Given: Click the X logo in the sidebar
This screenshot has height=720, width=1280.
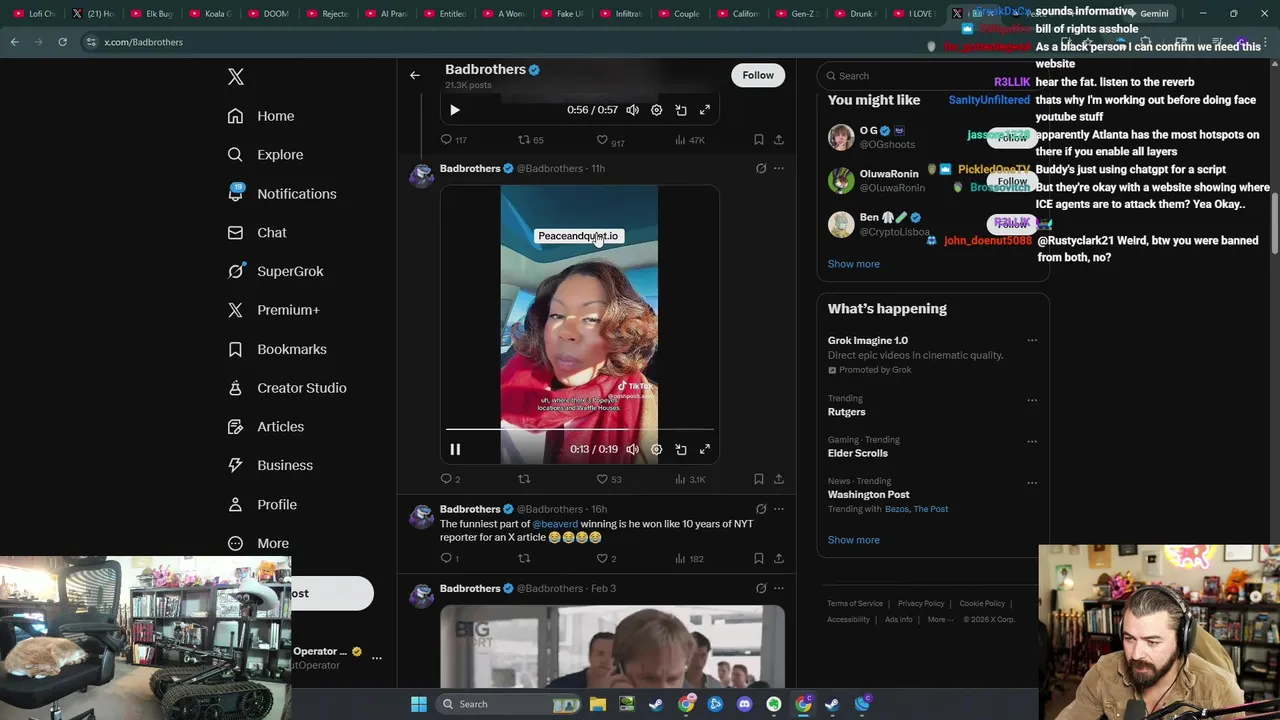Looking at the screenshot, I should point(236,77).
